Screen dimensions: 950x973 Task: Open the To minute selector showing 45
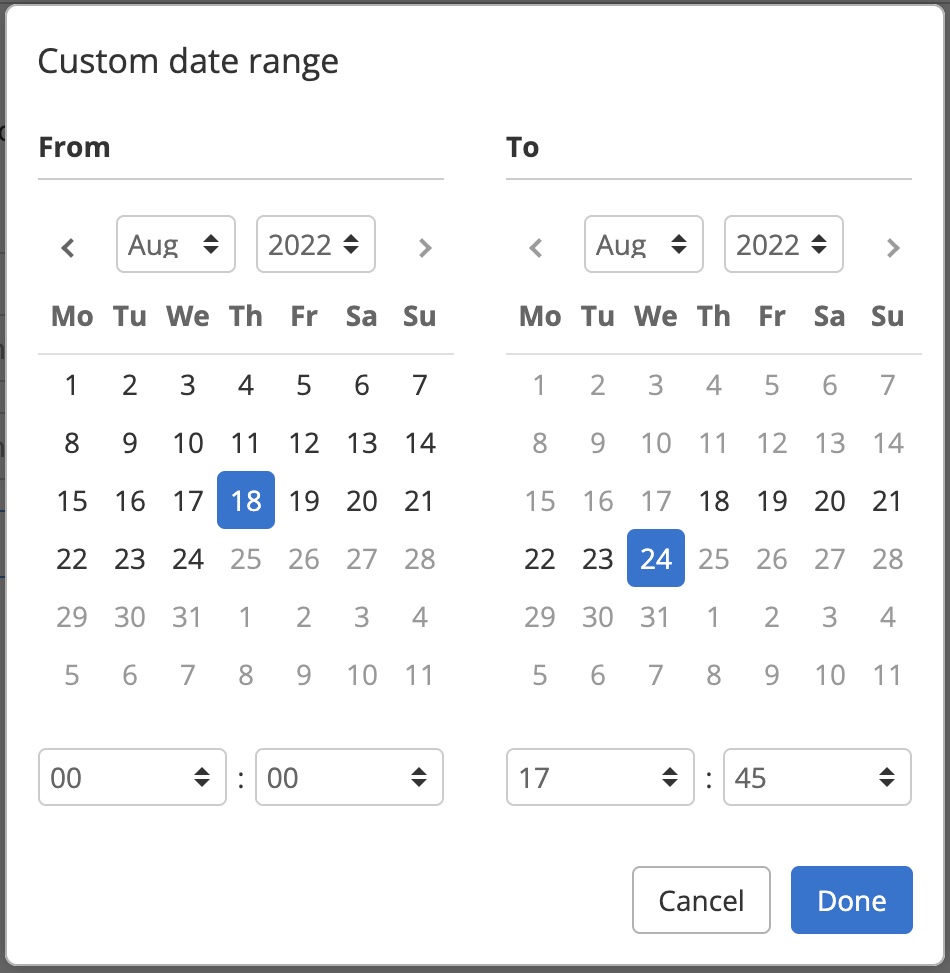[817, 777]
